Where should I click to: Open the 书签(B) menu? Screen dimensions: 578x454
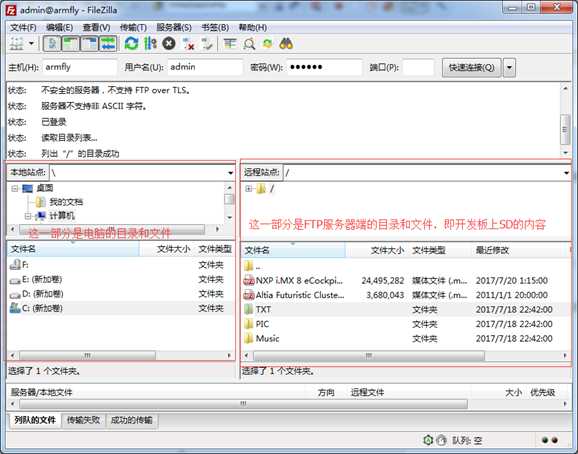tap(215, 28)
